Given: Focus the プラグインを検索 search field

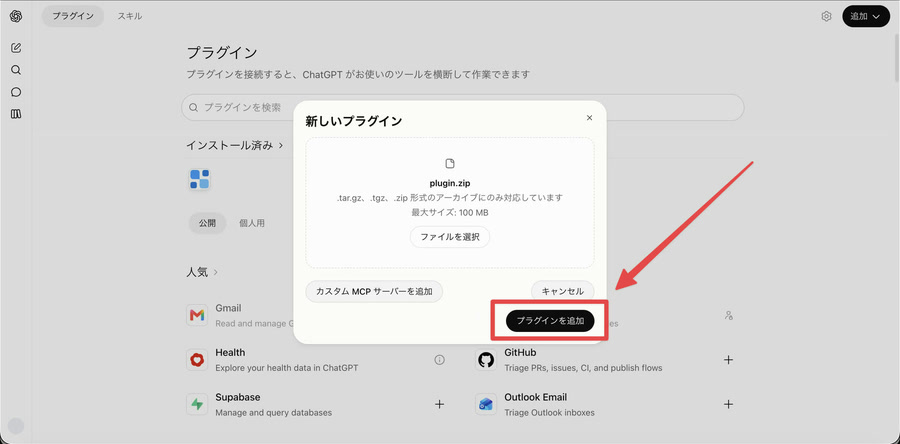Looking at the screenshot, I should tap(463, 107).
